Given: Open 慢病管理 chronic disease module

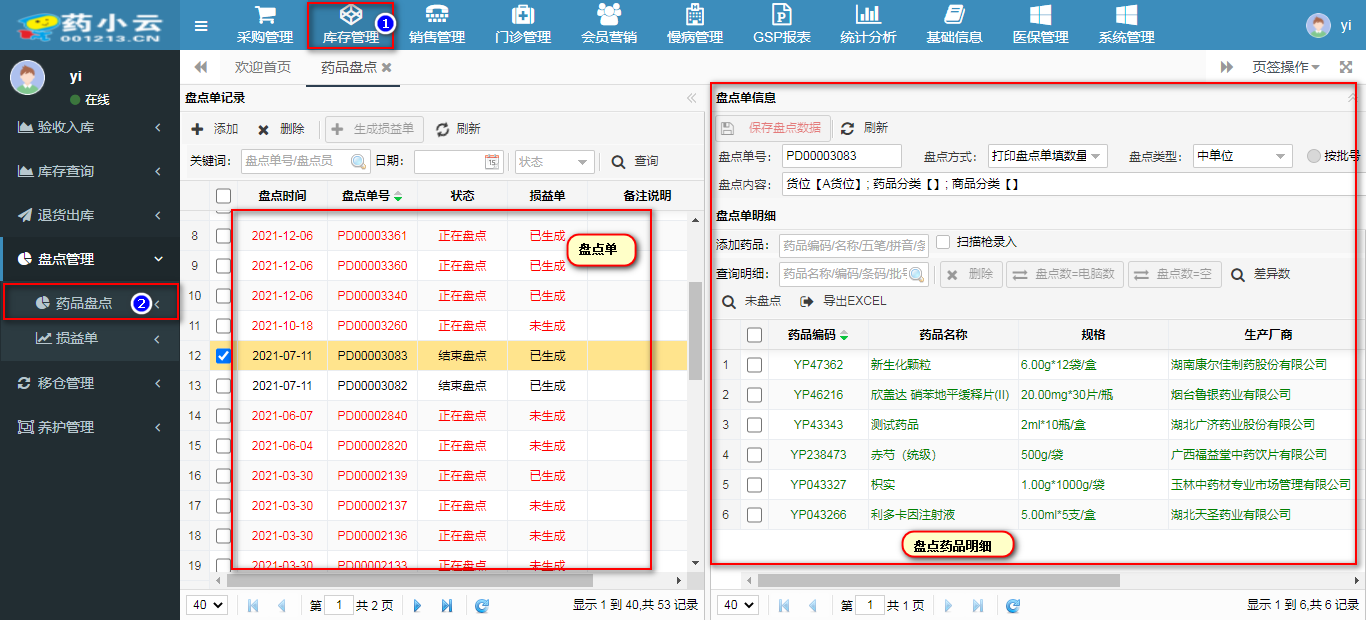Looking at the screenshot, I should pyautogui.click(x=695, y=25).
